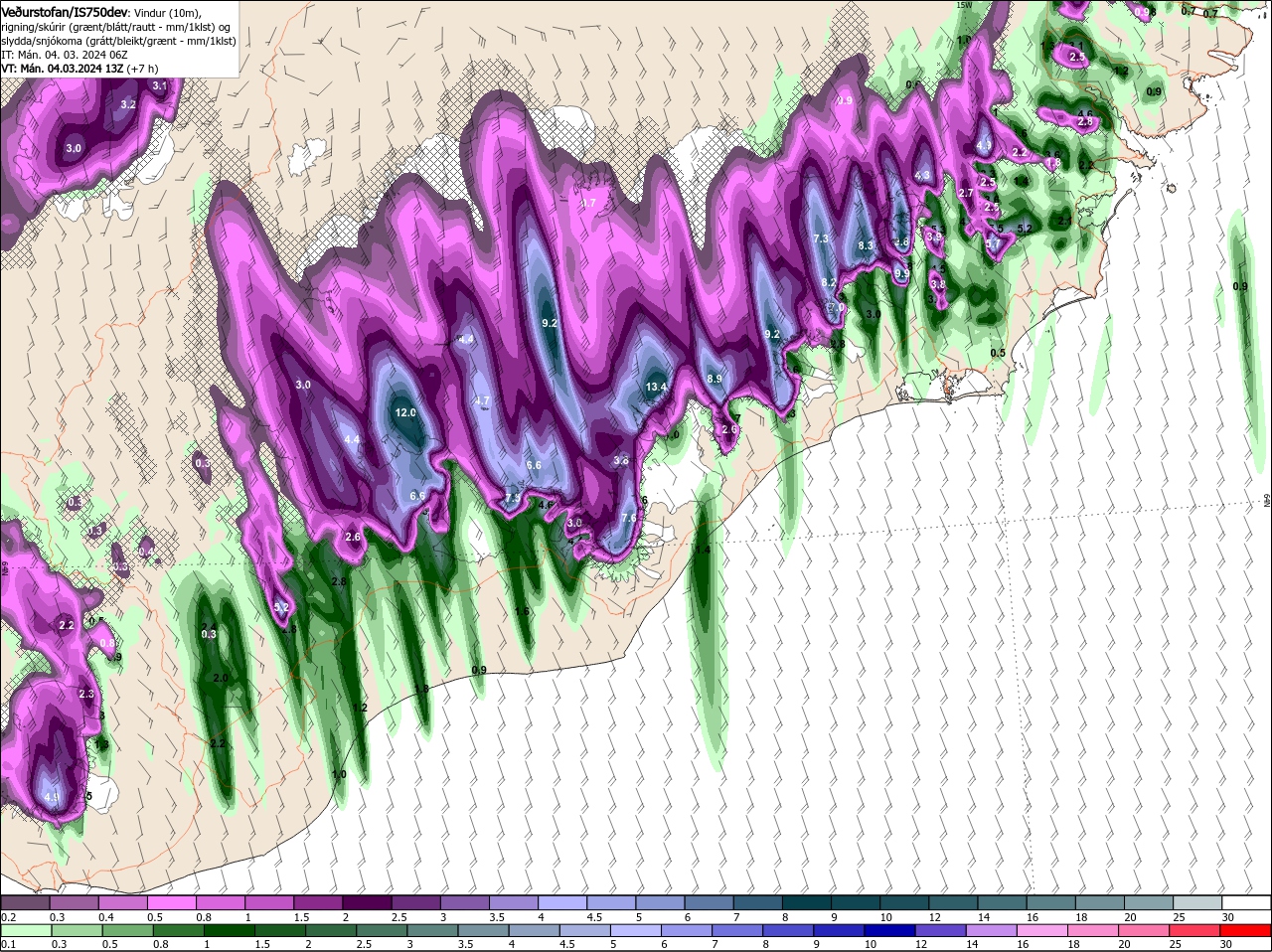Pick the bright pink 0.5 snow legend swatch

point(171,903)
